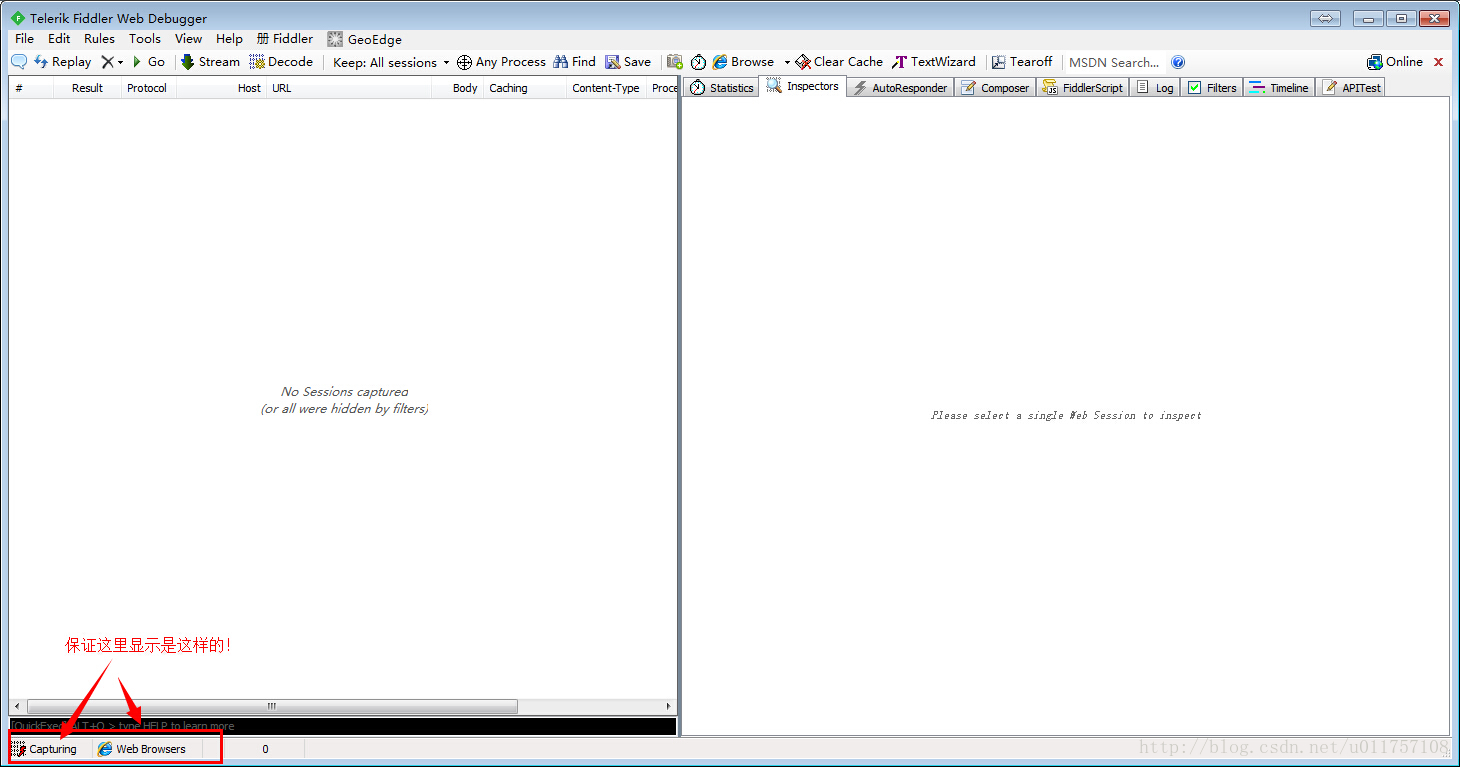Image resolution: width=1460 pixels, height=767 pixels.
Task: Click the horizontal scrollbar thumb in session list
Action: (272, 706)
